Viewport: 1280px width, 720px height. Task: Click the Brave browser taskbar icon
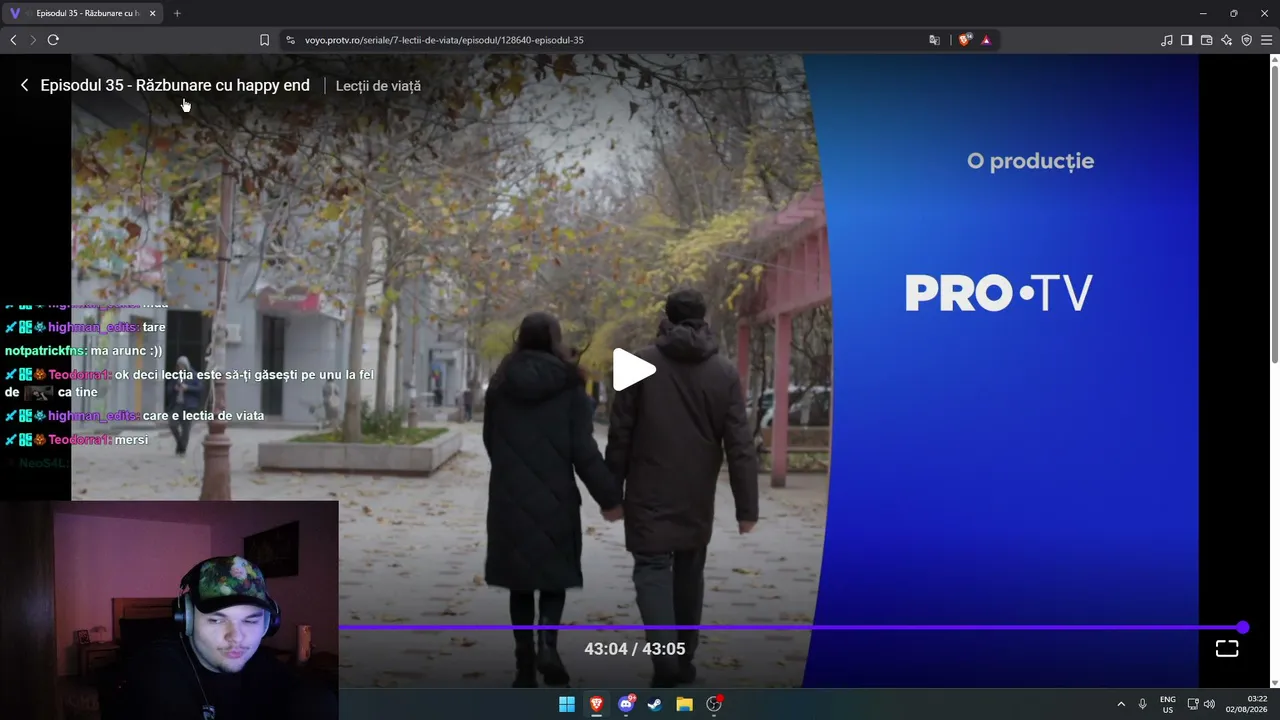coord(596,704)
